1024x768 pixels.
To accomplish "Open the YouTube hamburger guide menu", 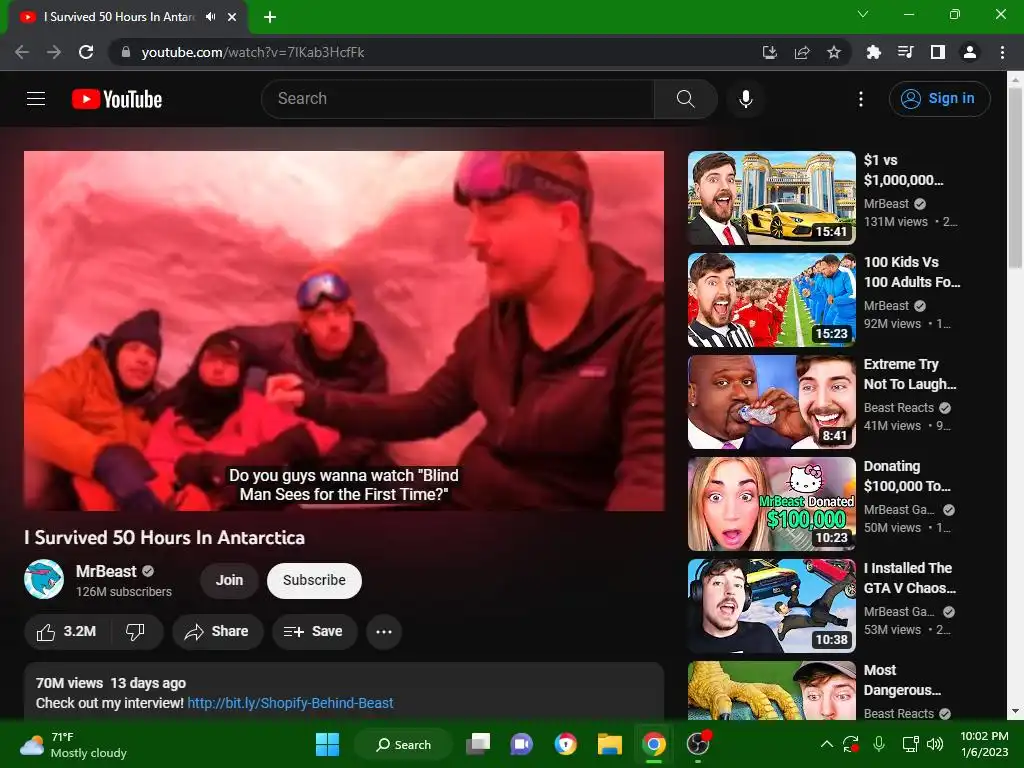I will click(x=36, y=99).
